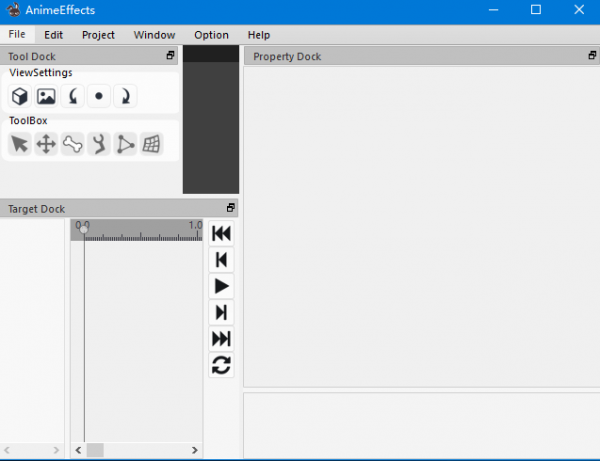Minimize the AnimeEffects window
This screenshot has height=461, width=600.
point(494,10)
